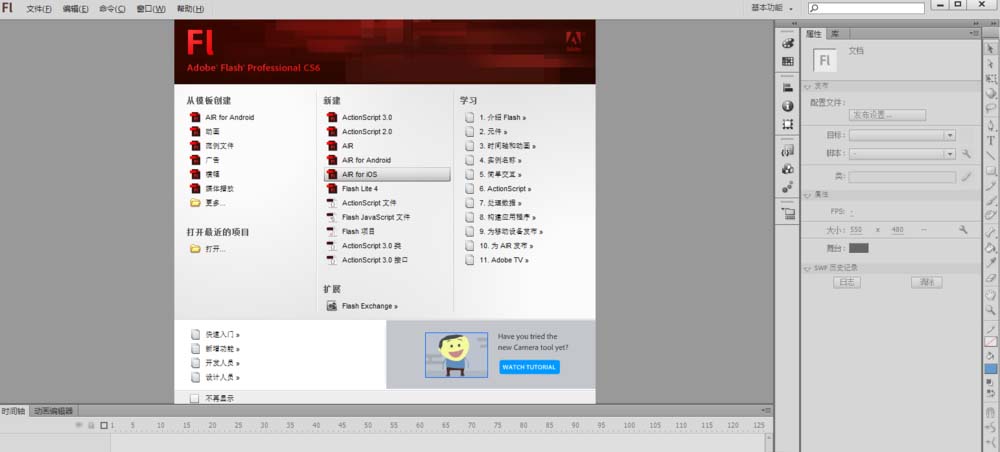Select the Pen tool
Screen dimensions: 1000x452
(990, 126)
